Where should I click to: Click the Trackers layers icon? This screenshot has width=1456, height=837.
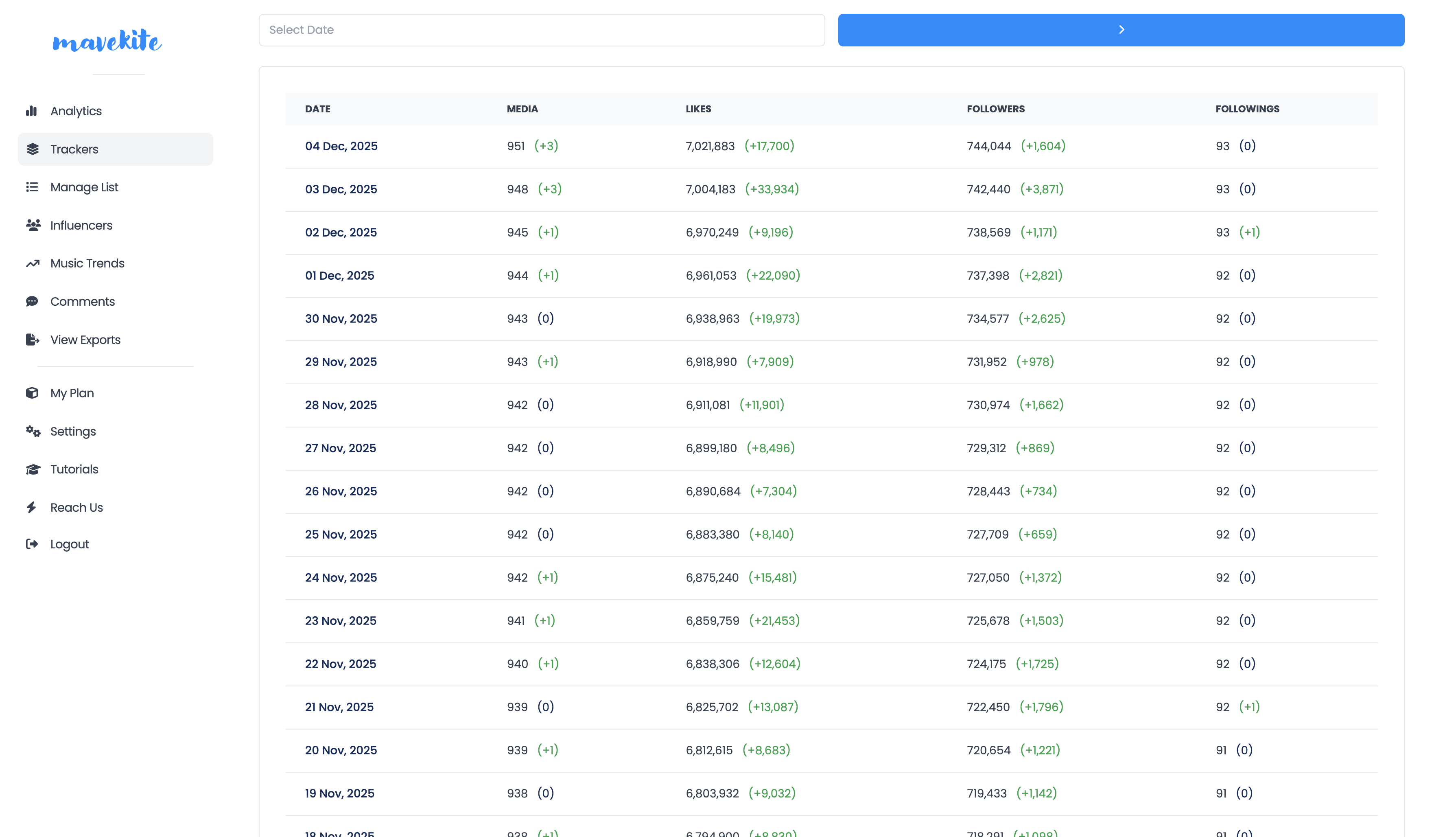pos(33,149)
